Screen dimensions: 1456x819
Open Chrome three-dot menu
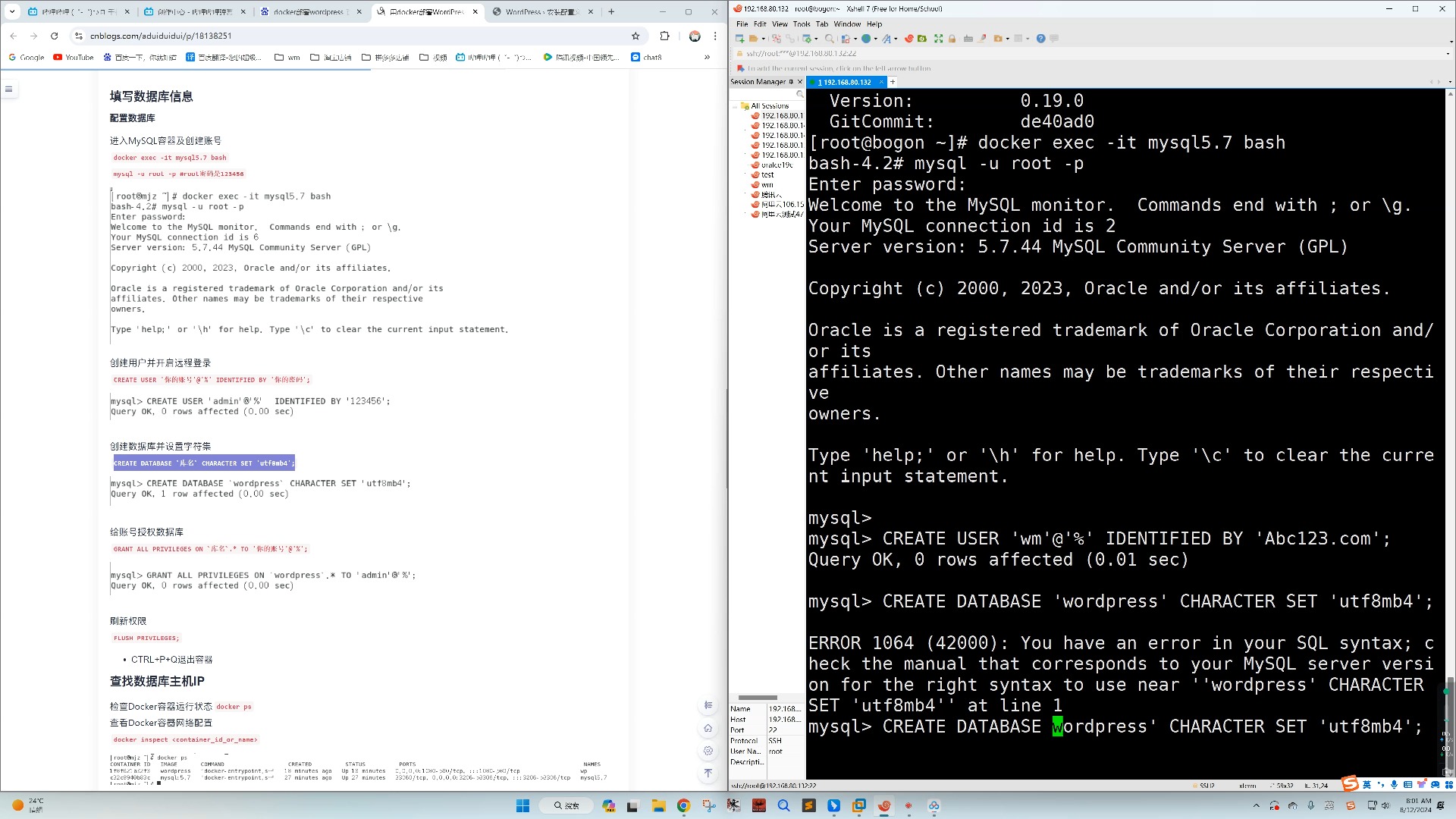[715, 36]
